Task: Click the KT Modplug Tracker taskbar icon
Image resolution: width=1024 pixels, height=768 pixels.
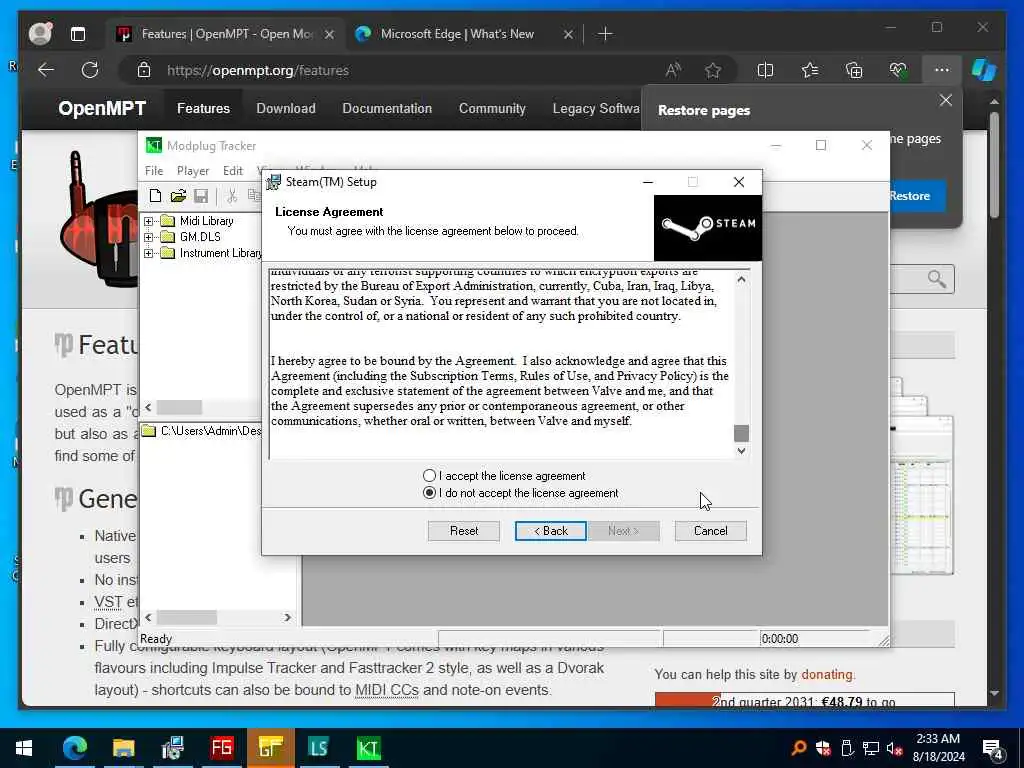Action: pyautogui.click(x=368, y=748)
